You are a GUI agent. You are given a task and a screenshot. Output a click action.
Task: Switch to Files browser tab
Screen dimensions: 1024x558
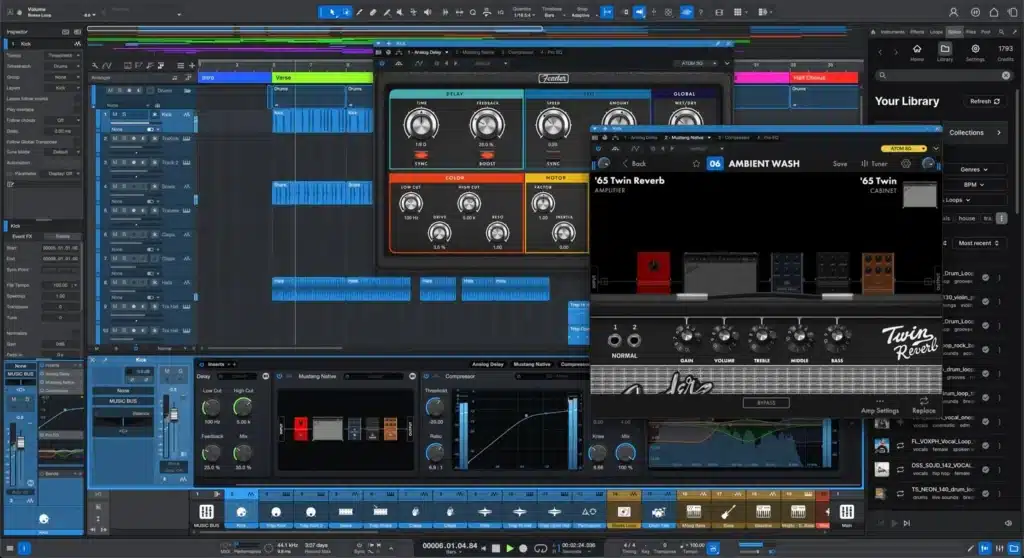tap(970, 31)
